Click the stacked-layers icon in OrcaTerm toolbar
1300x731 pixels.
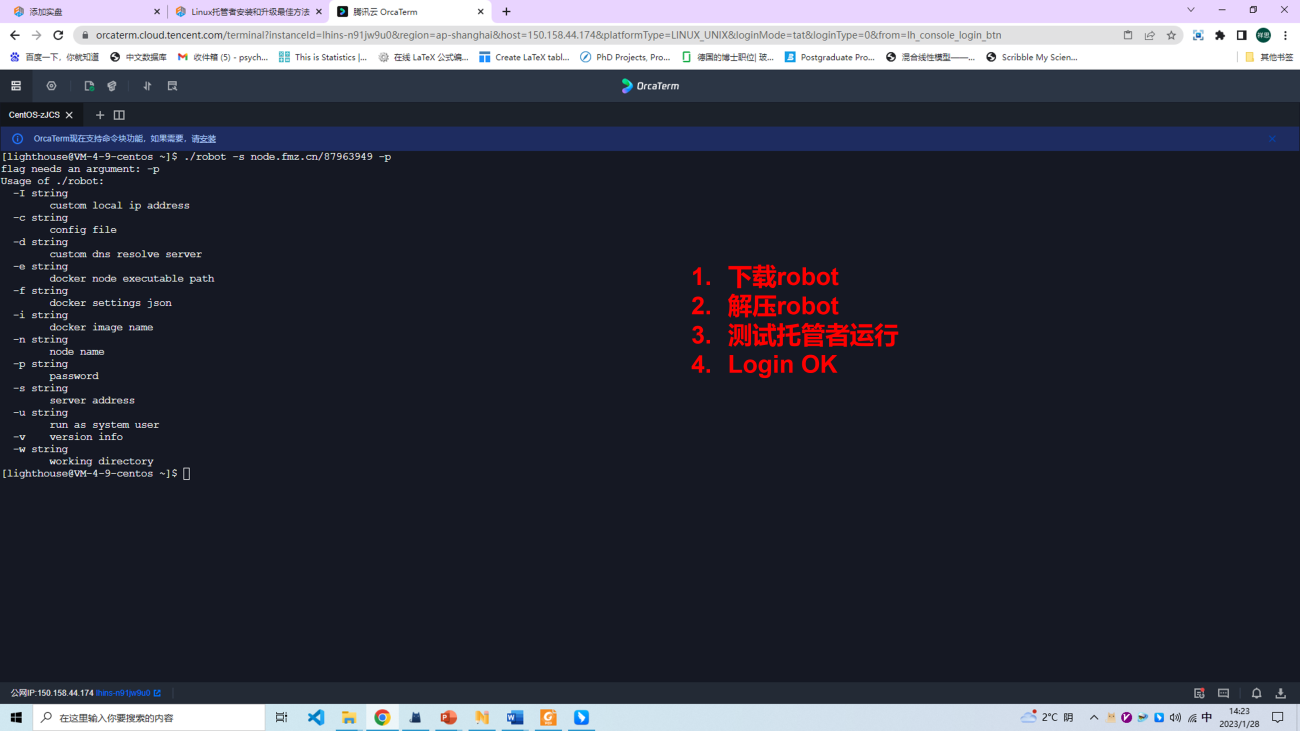coord(112,86)
